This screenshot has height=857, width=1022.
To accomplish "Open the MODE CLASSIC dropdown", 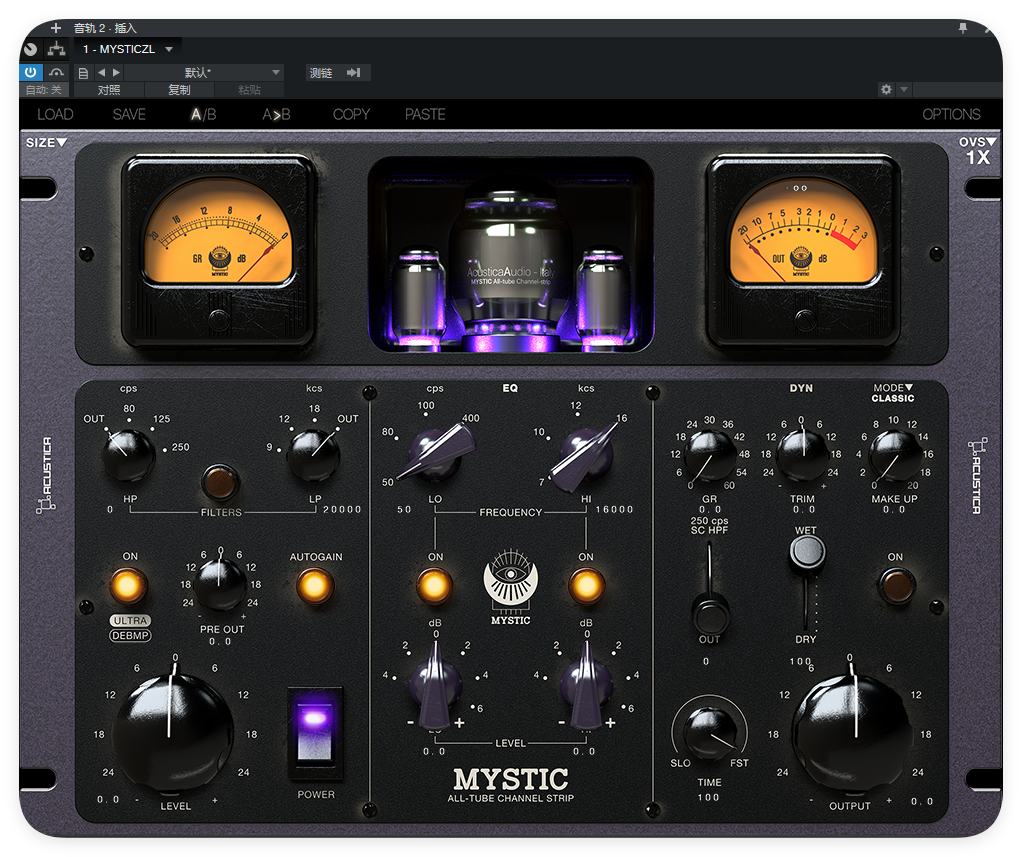I will (893, 393).
